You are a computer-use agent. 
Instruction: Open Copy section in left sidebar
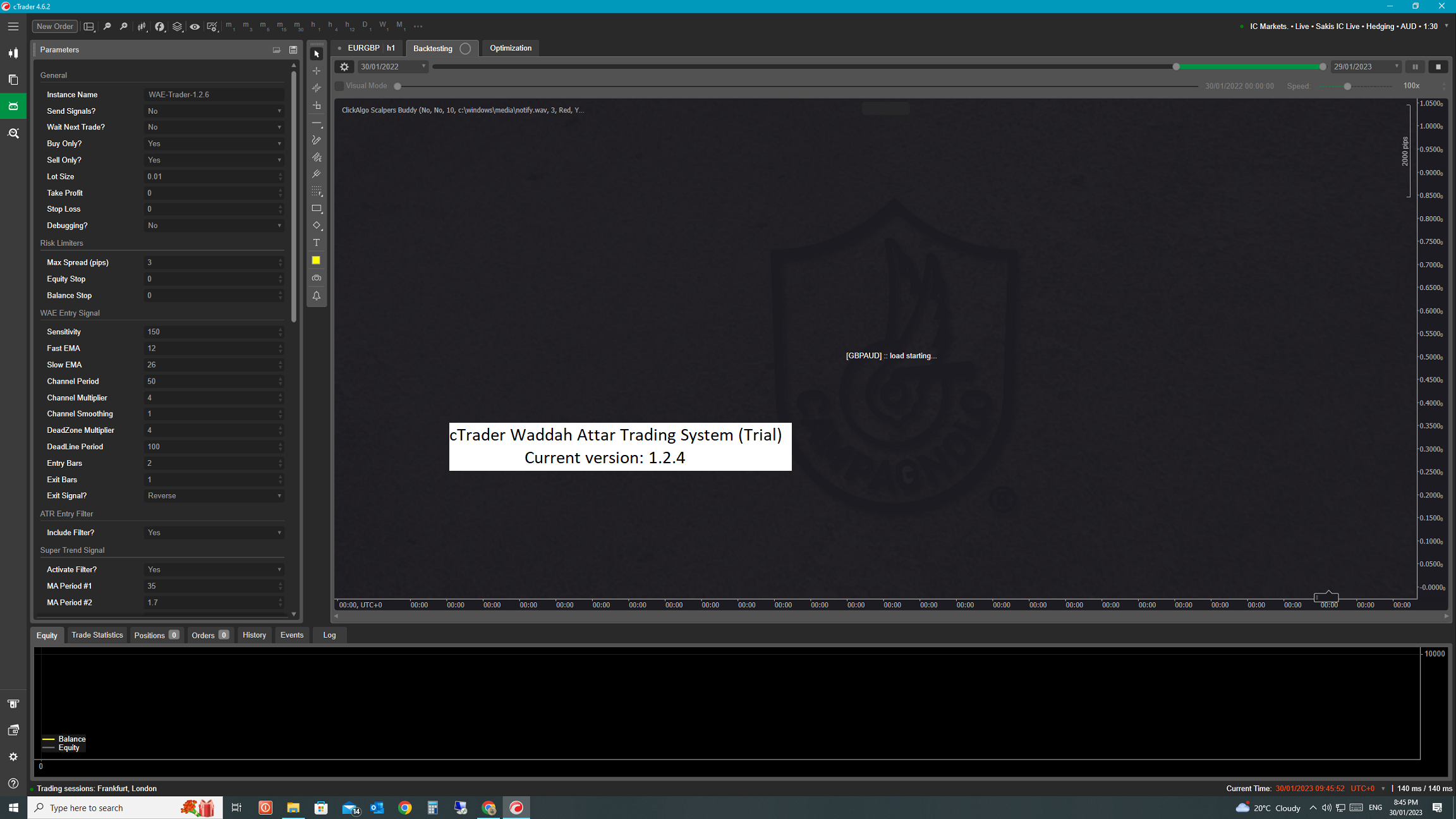coord(13,80)
